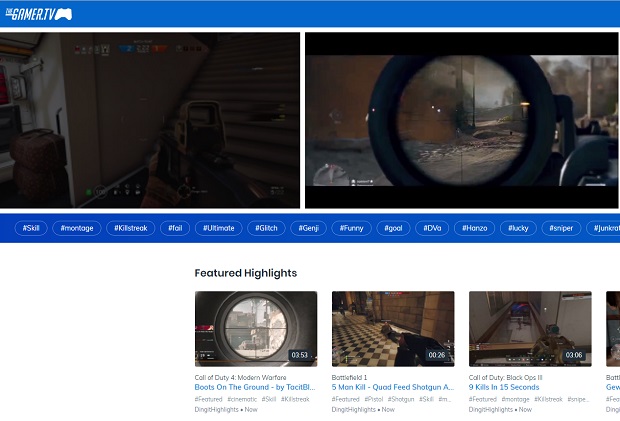Choose the #Ultimate tag

click(219, 228)
